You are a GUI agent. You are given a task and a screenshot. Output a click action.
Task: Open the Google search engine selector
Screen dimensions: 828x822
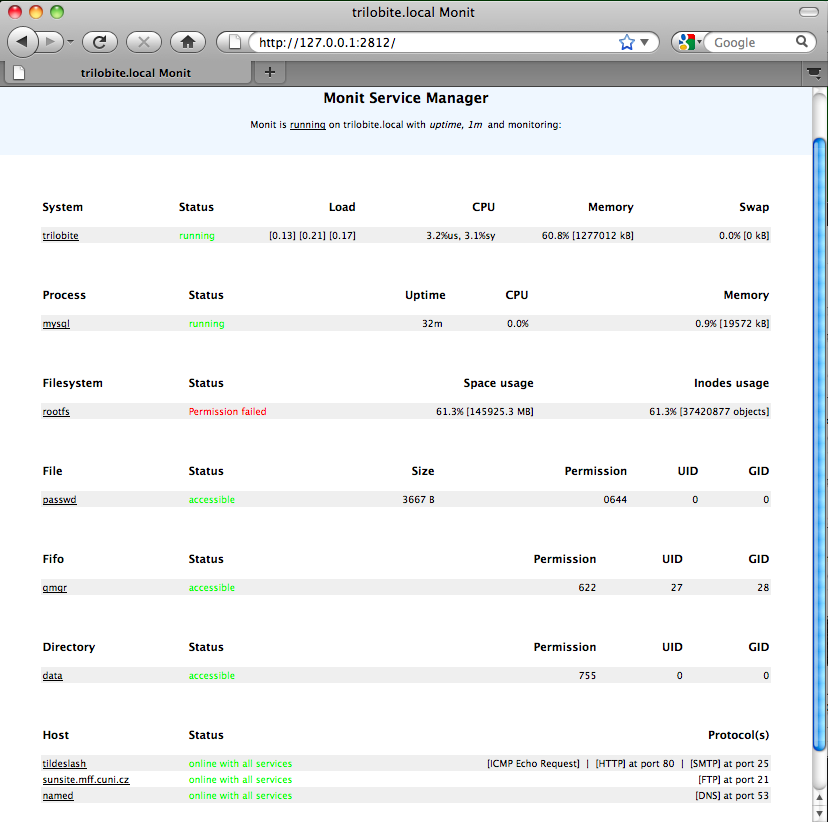click(689, 42)
